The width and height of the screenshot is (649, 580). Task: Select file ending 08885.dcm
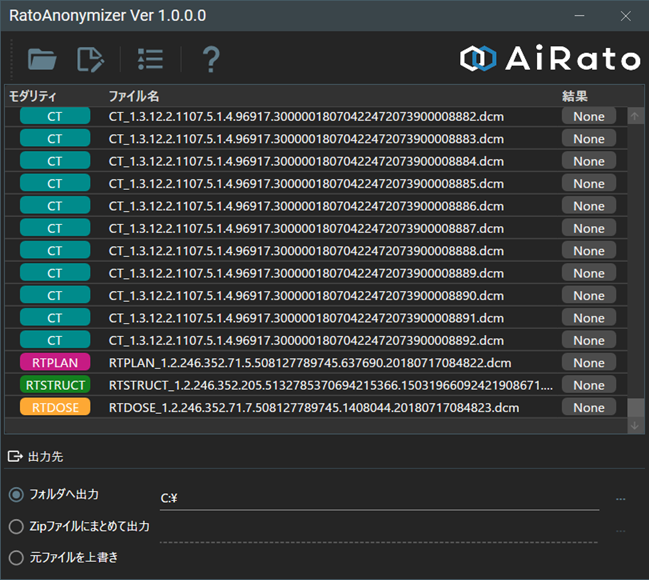pyautogui.click(x=306, y=183)
